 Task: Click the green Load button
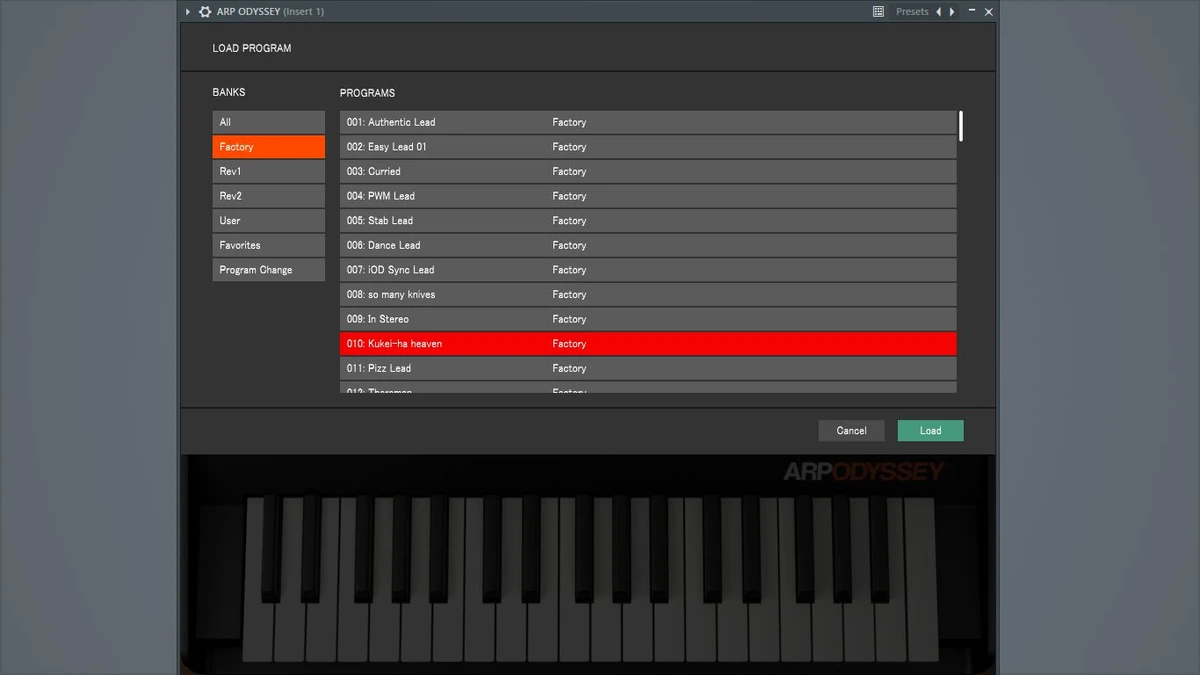930,431
